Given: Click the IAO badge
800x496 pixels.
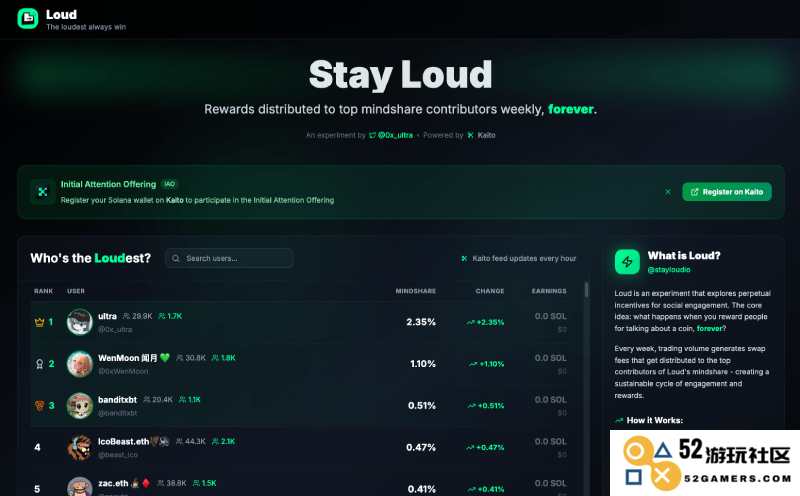Looking at the screenshot, I should point(169,184).
